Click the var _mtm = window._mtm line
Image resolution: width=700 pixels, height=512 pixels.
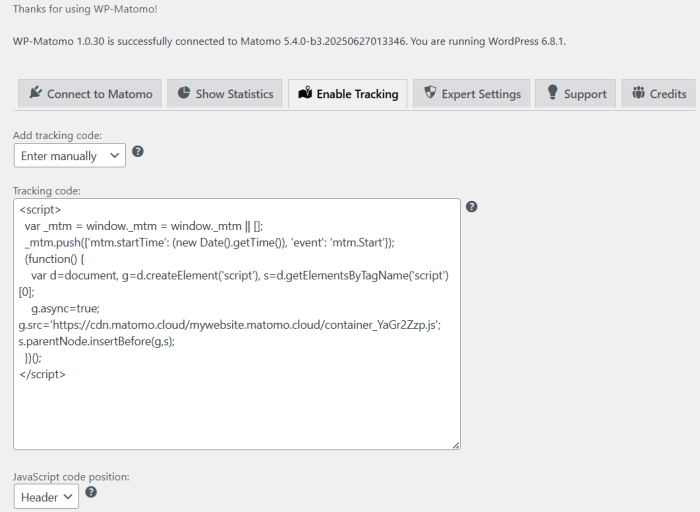pos(144,226)
